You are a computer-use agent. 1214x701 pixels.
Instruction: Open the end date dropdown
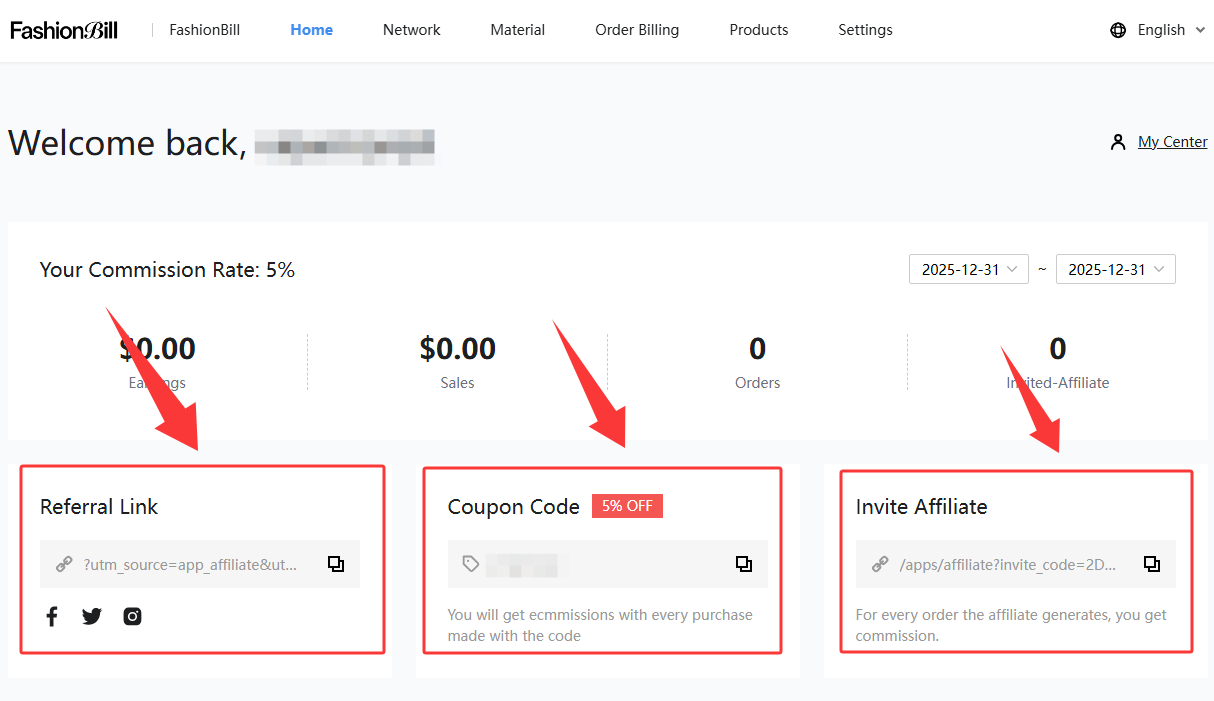tap(1115, 269)
